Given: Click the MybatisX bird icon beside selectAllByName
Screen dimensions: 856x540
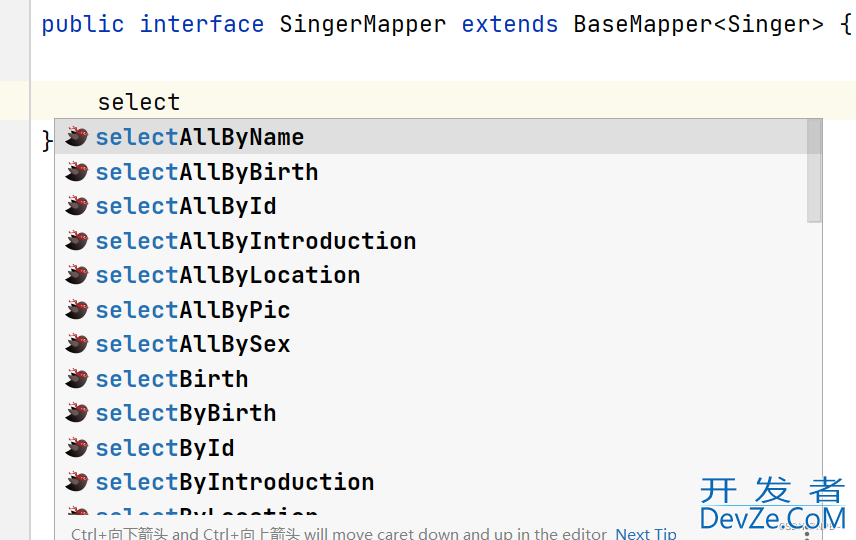Looking at the screenshot, I should pos(76,137).
